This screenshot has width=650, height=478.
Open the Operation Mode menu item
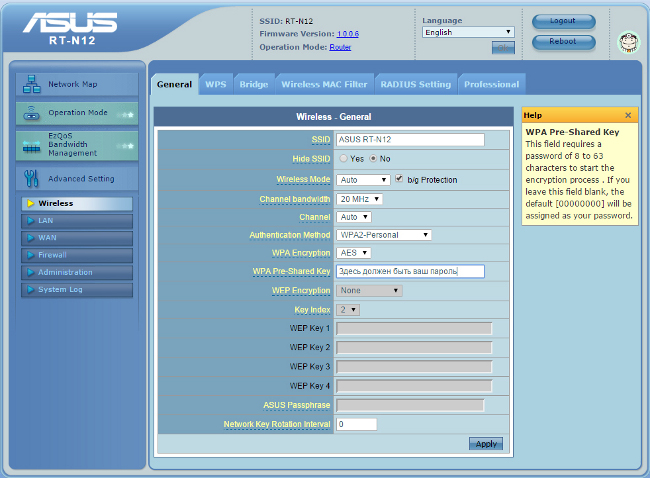[x=77, y=113]
